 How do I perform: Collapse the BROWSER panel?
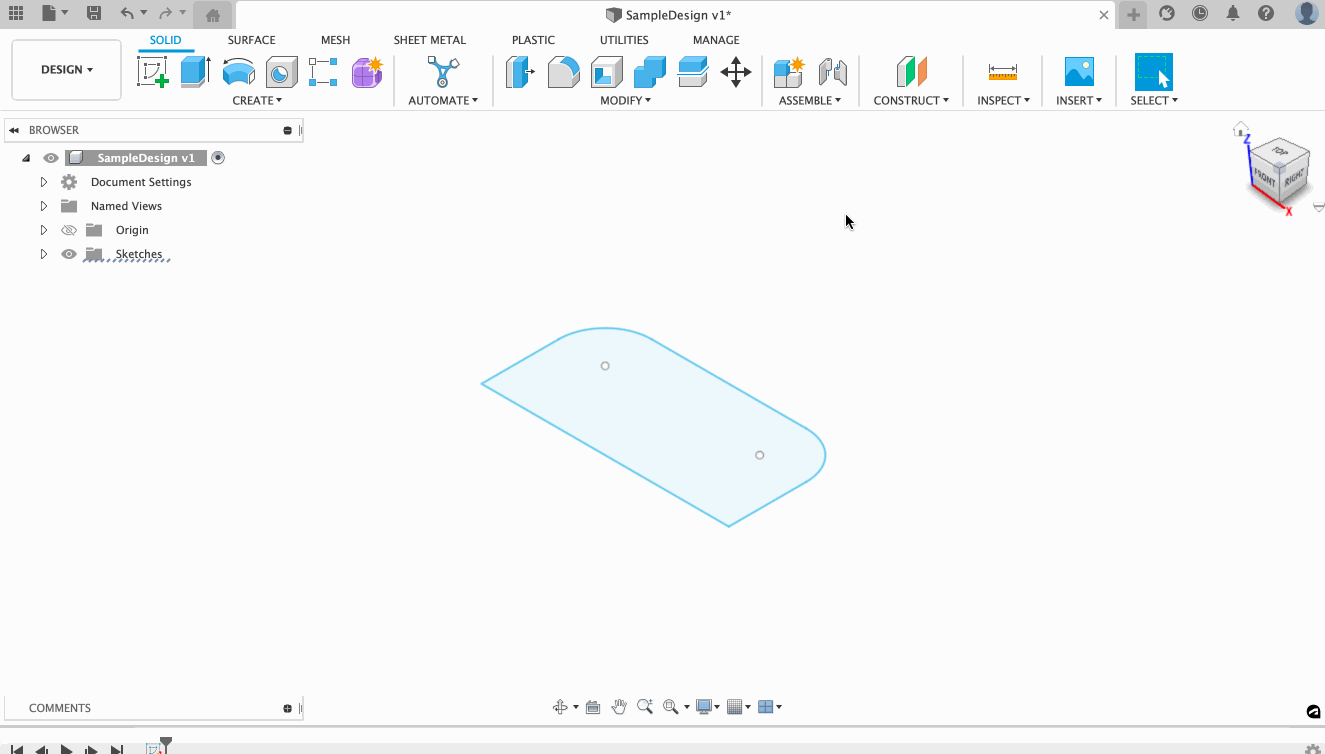[x=14, y=130]
